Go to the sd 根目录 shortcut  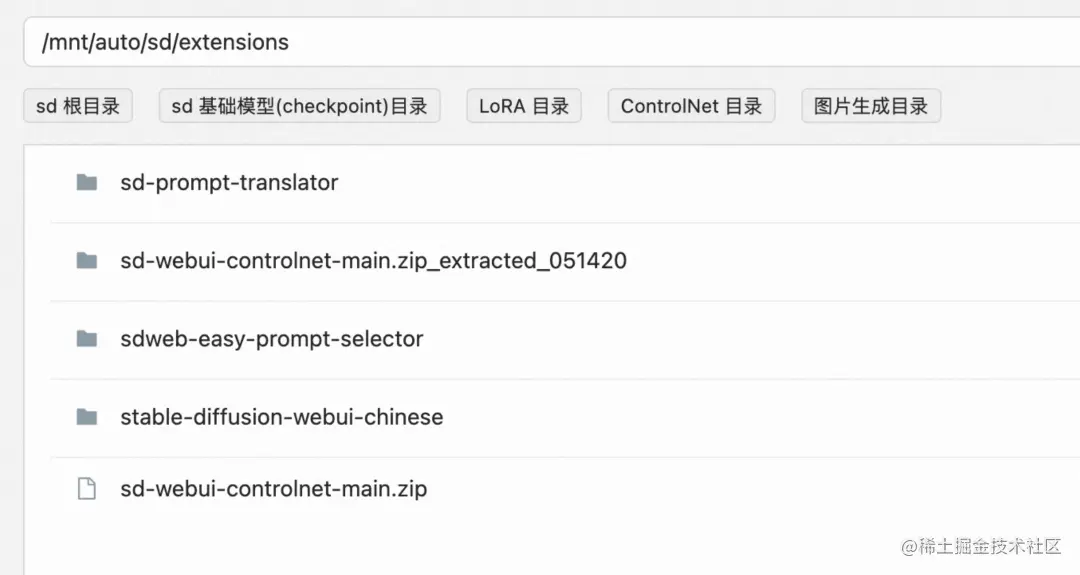[78, 106]
